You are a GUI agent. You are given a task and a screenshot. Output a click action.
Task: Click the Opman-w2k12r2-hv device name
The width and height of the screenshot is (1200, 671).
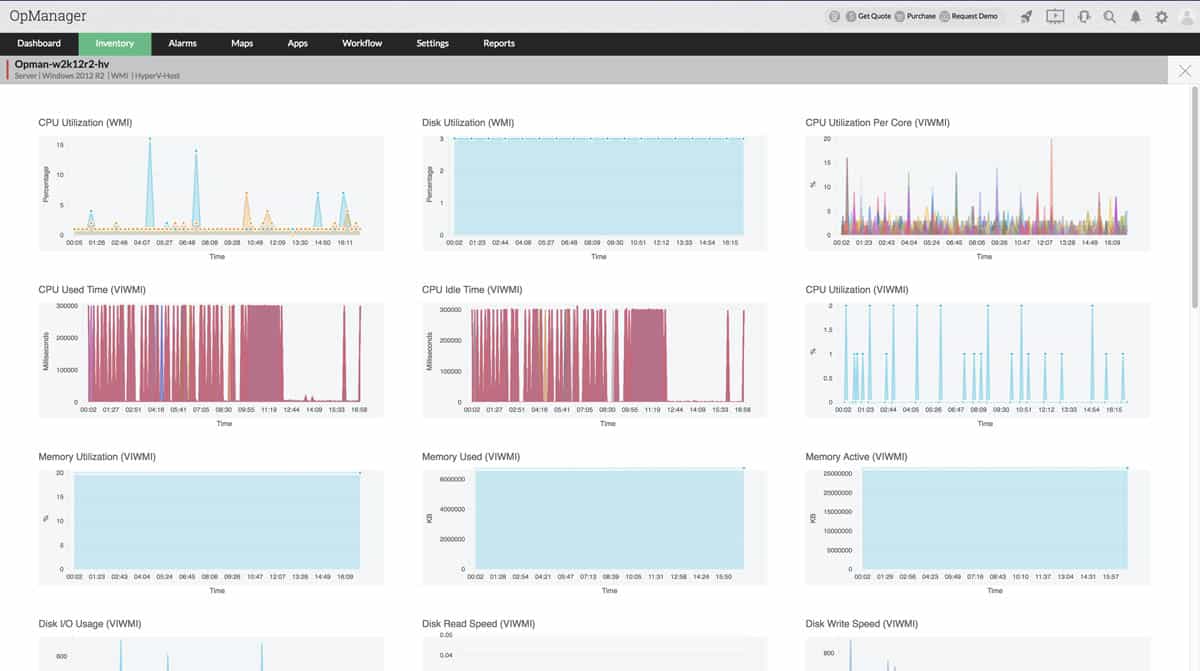point(61,64)
